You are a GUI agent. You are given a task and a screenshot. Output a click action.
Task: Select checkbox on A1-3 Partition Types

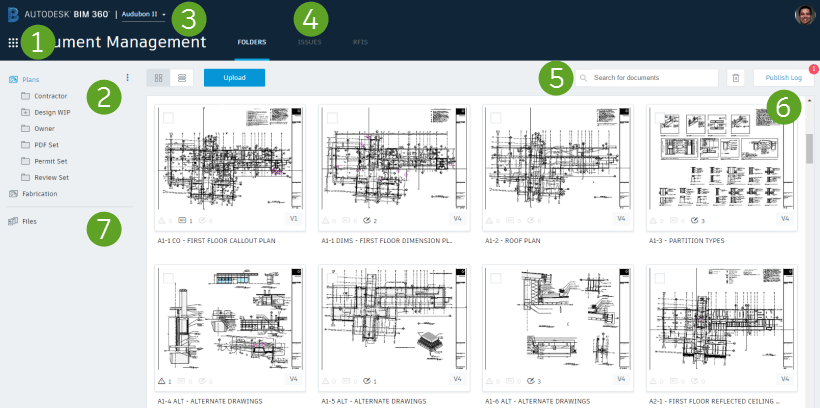point(660,118)
